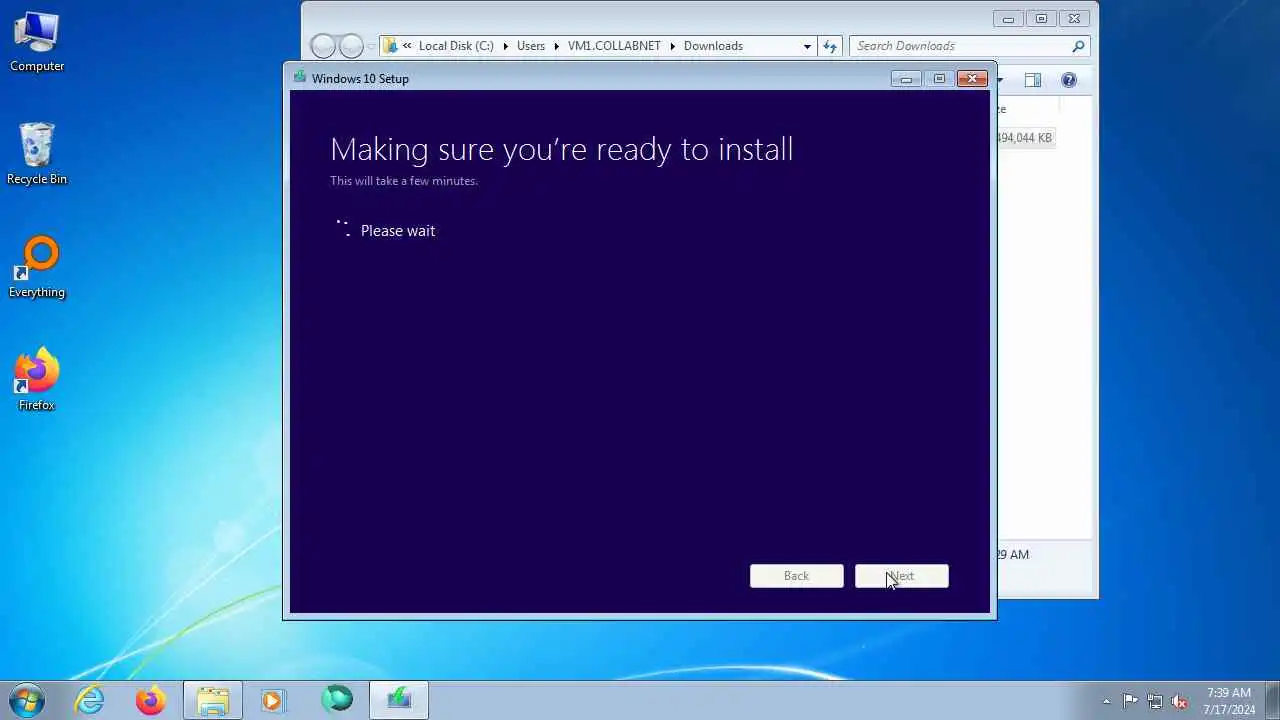
Task: Show hidden system tray icons
Action: pos(1106,701)
